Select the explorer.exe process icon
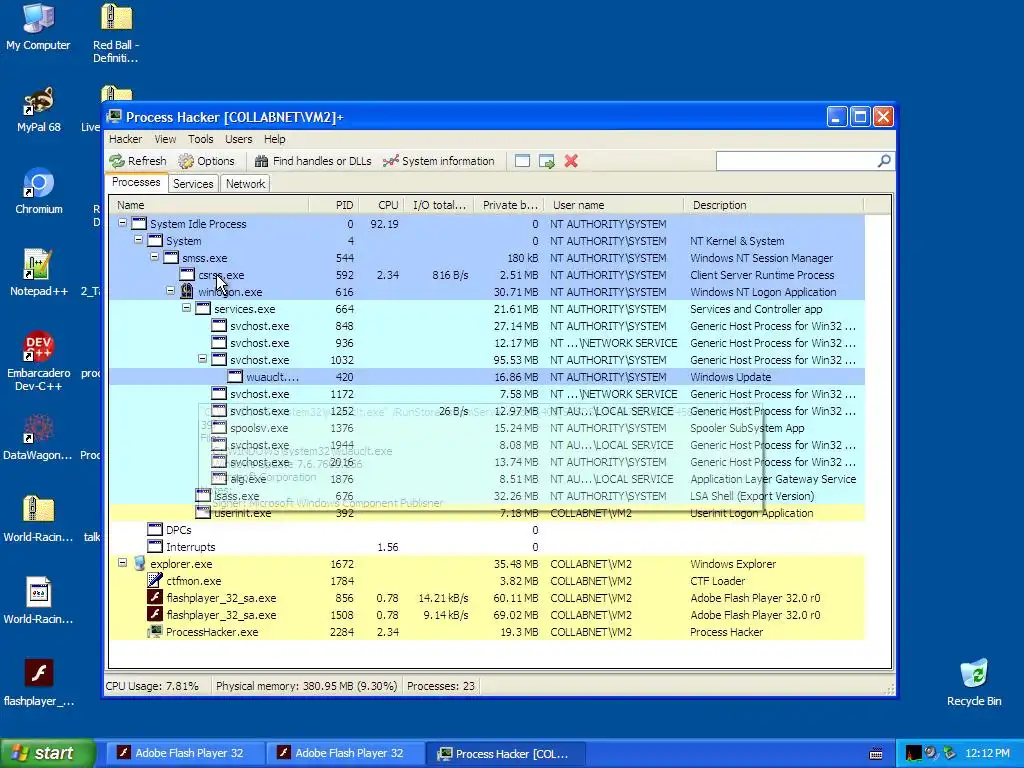 click(x=139, y=564)
